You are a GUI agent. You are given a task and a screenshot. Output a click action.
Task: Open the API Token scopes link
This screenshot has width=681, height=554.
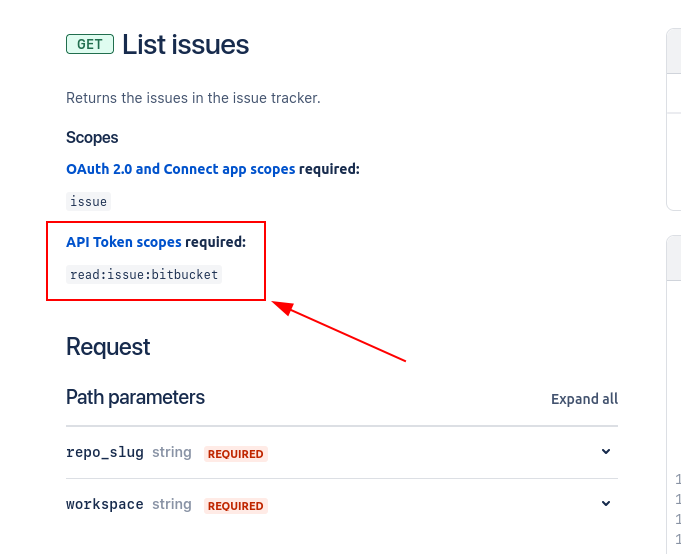[x=124, y=242]
